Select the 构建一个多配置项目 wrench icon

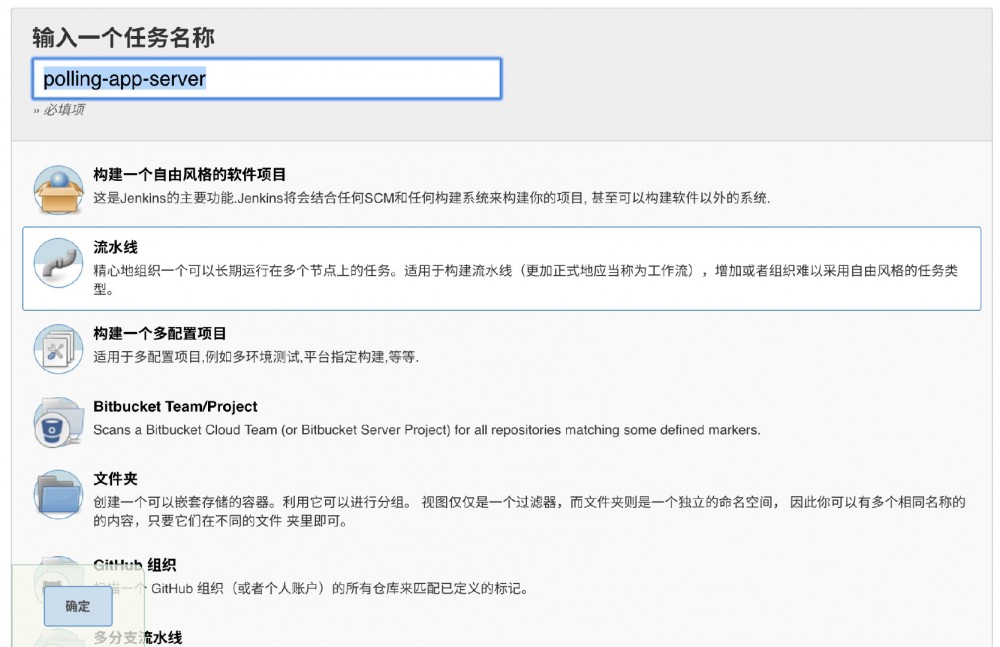[57, 346]
